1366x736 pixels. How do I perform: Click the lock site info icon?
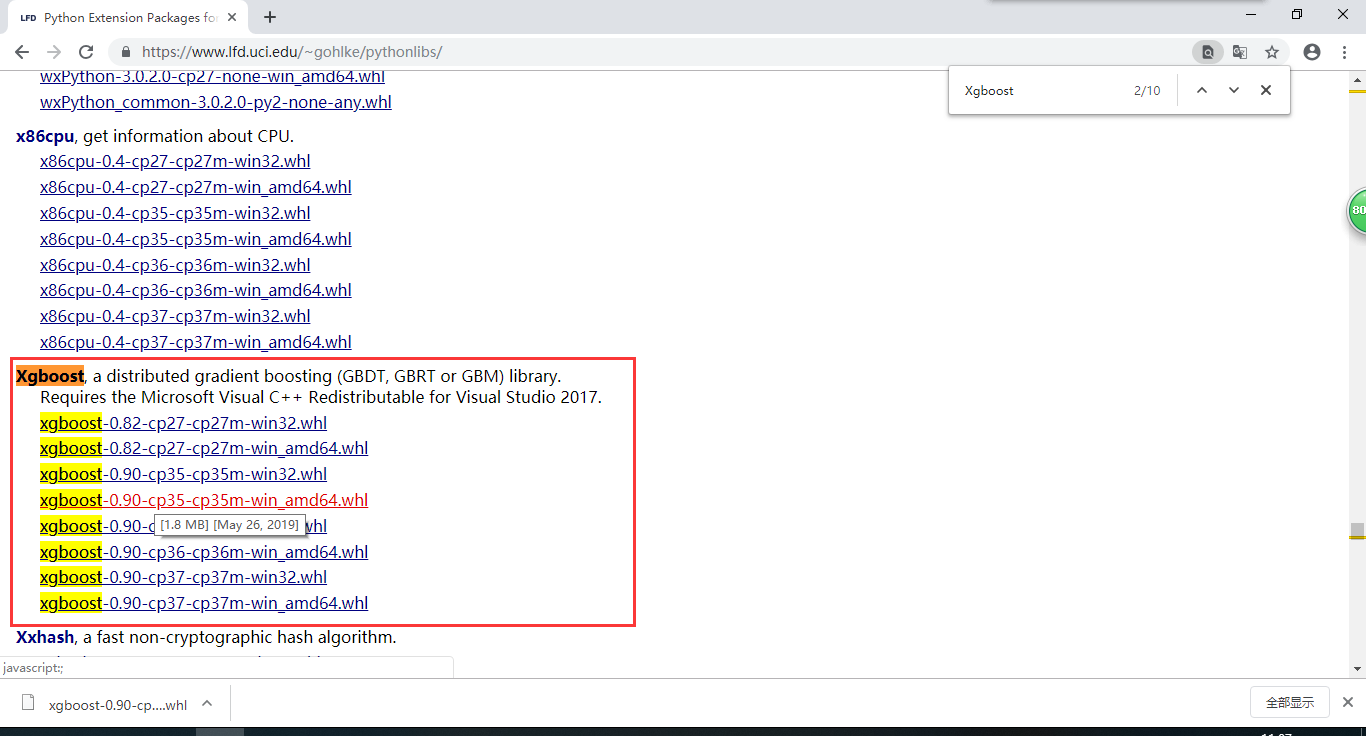[126, 52]
